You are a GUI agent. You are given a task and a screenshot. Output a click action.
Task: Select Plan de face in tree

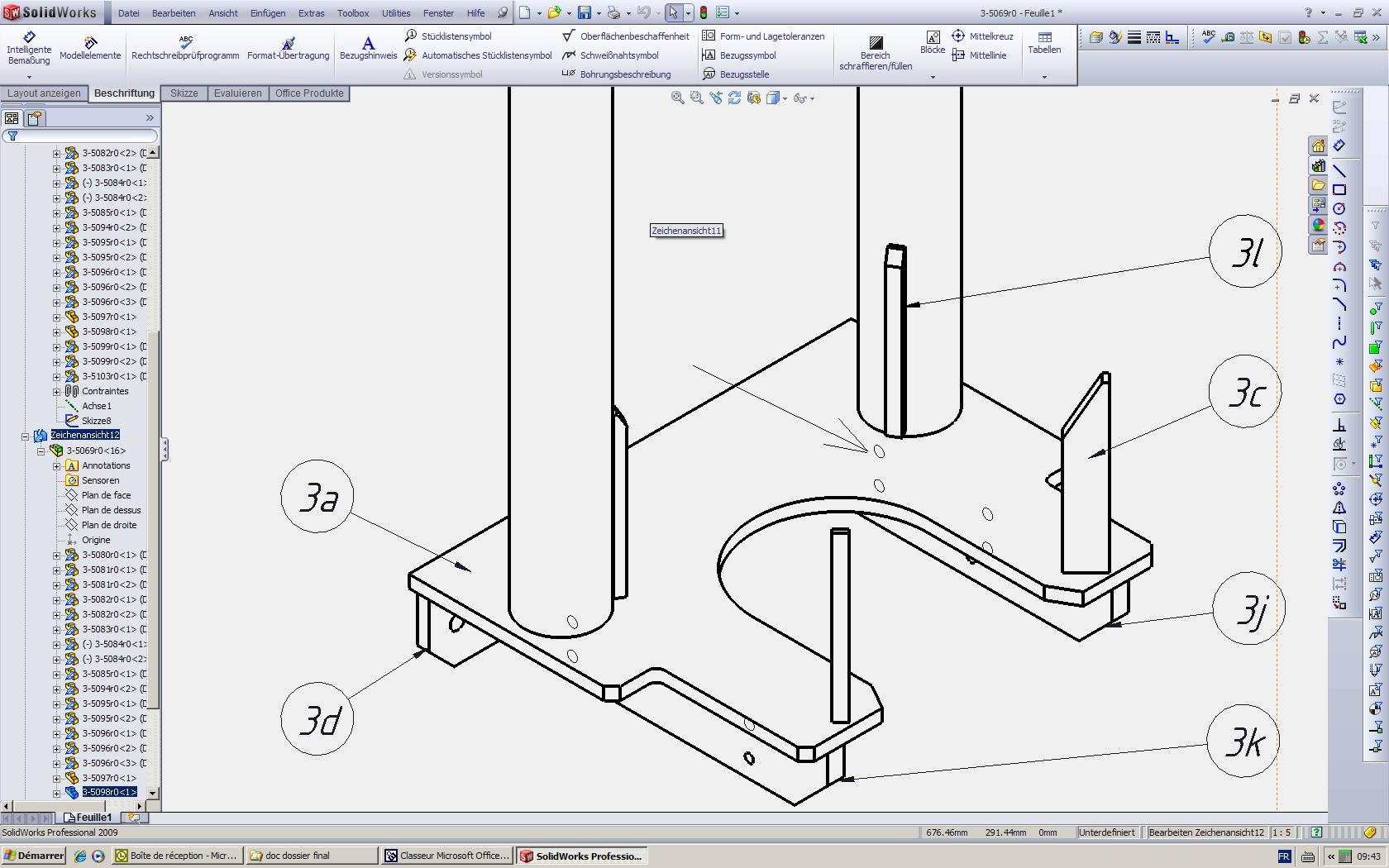[106, 495]
